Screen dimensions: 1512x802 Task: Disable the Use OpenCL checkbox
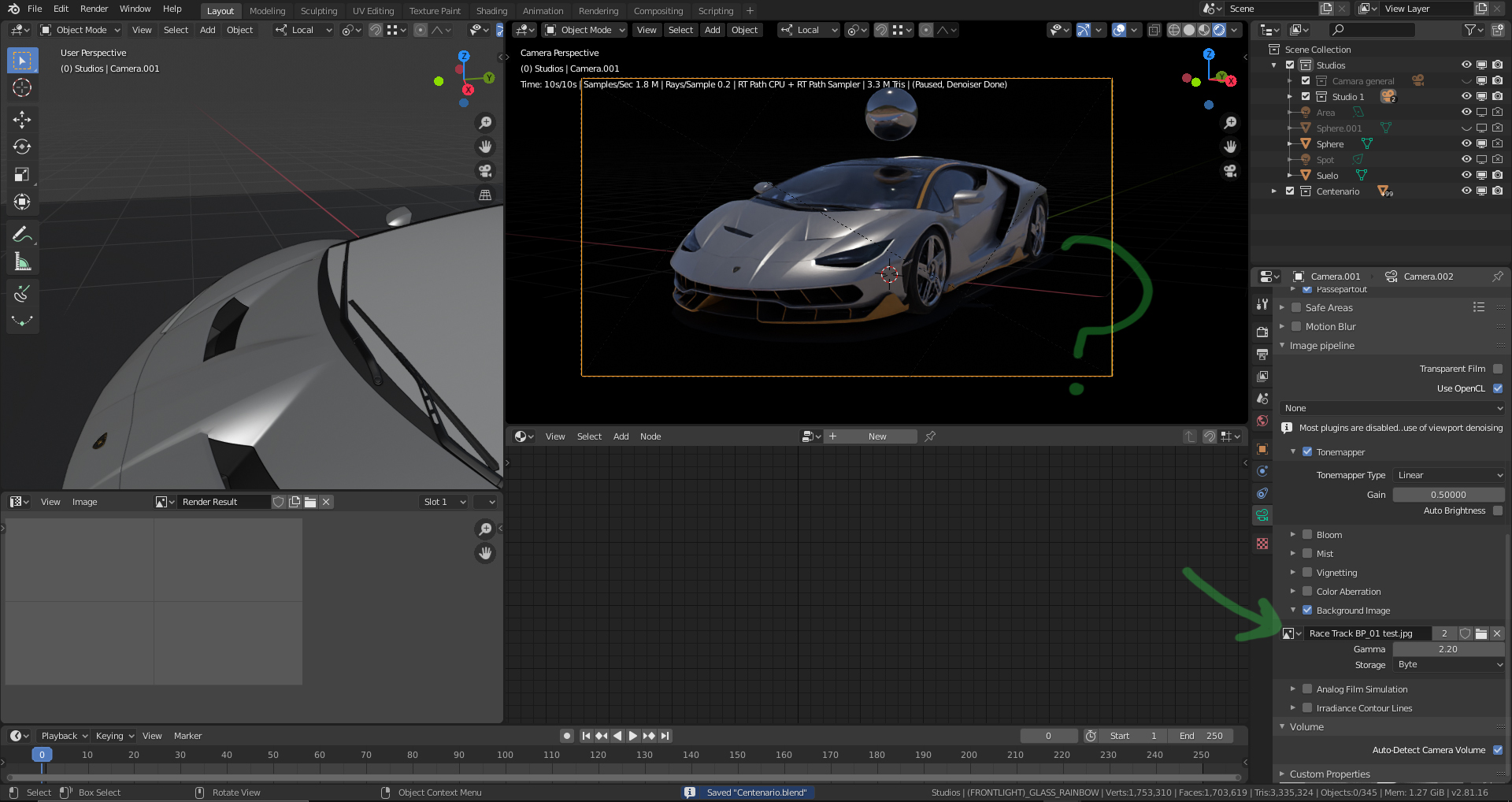[1497, 388]
